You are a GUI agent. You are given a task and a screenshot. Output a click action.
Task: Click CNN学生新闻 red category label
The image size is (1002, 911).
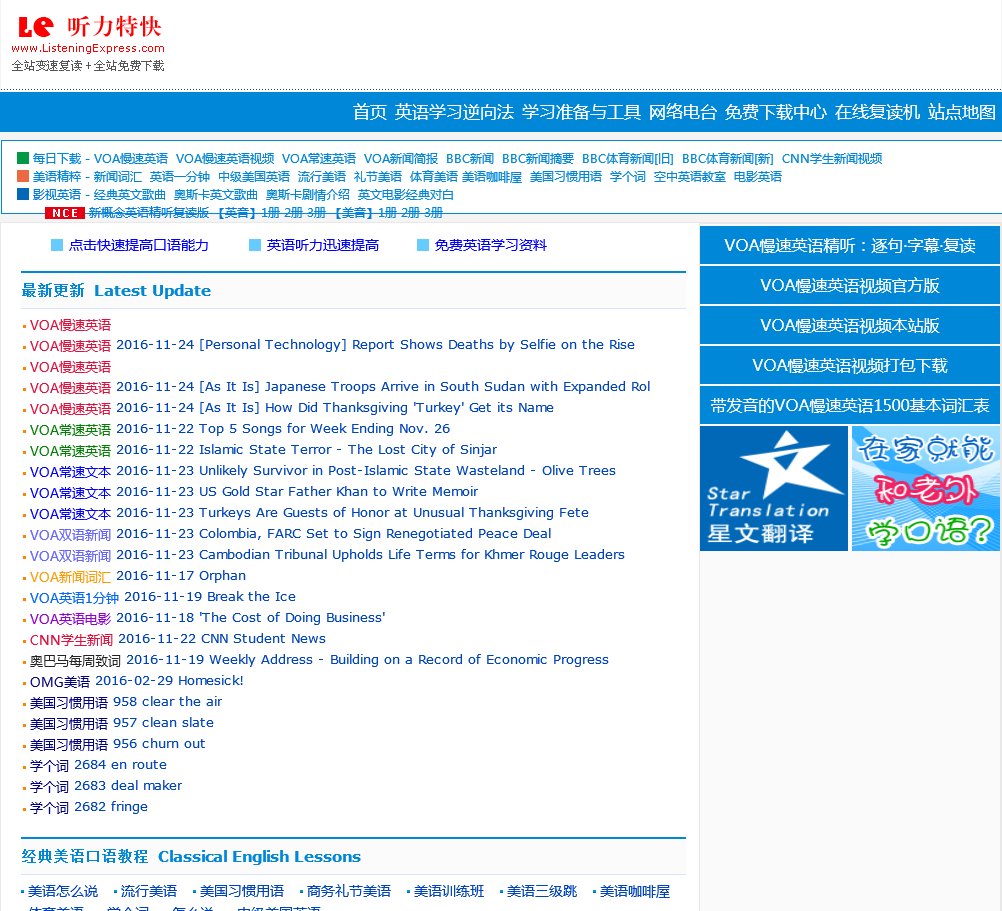(71, 639)
